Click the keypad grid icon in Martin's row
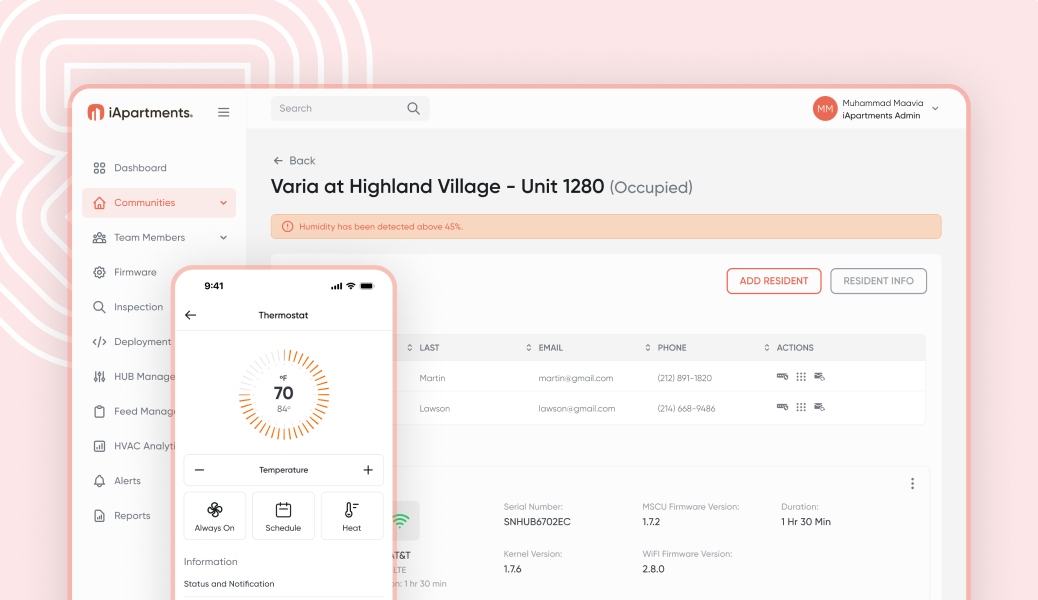 click(801, 377)
